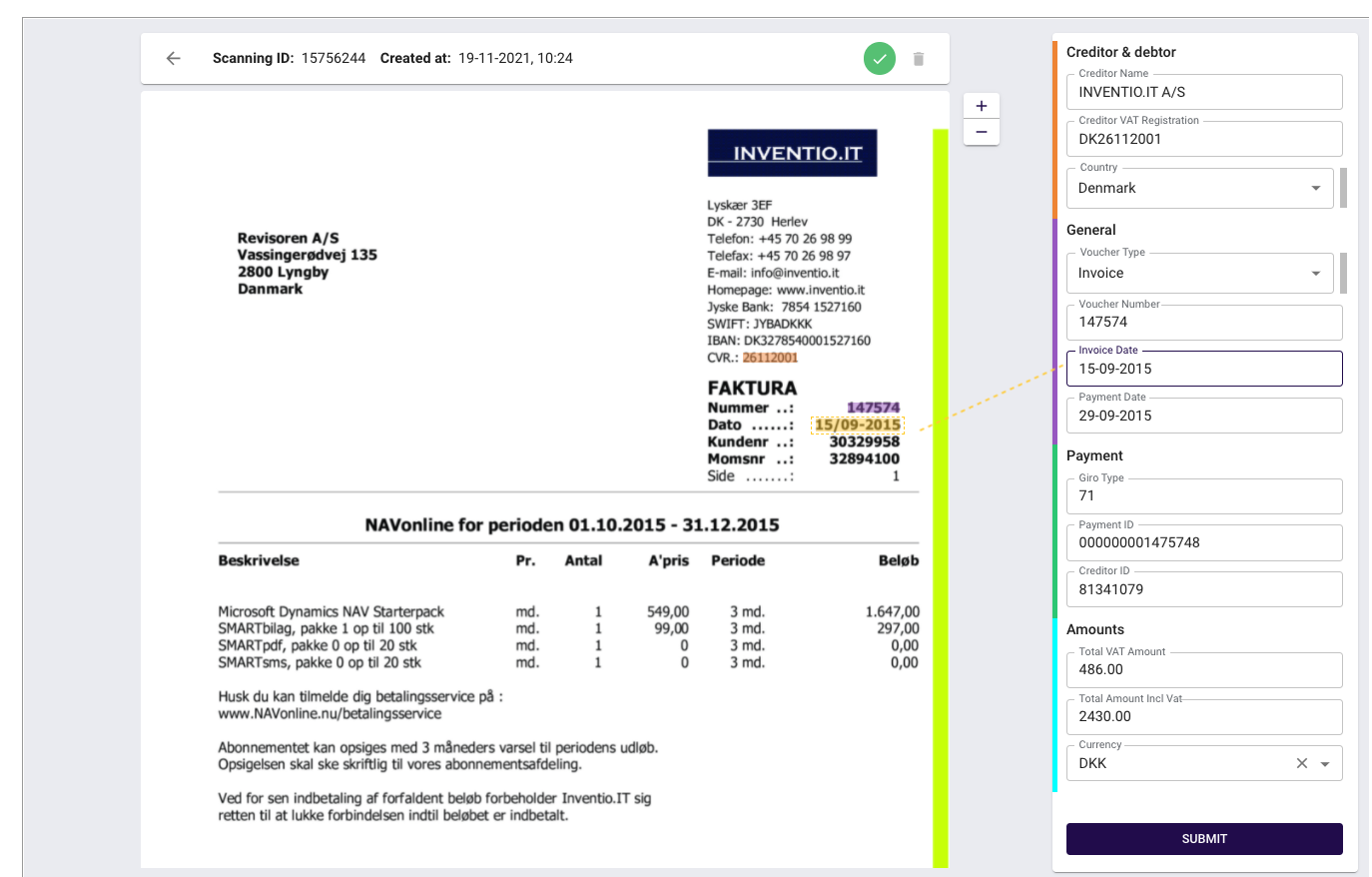Click the Revisoren A/S recipient name
The image size is (1372, 877).
click(x=289, y=238)
